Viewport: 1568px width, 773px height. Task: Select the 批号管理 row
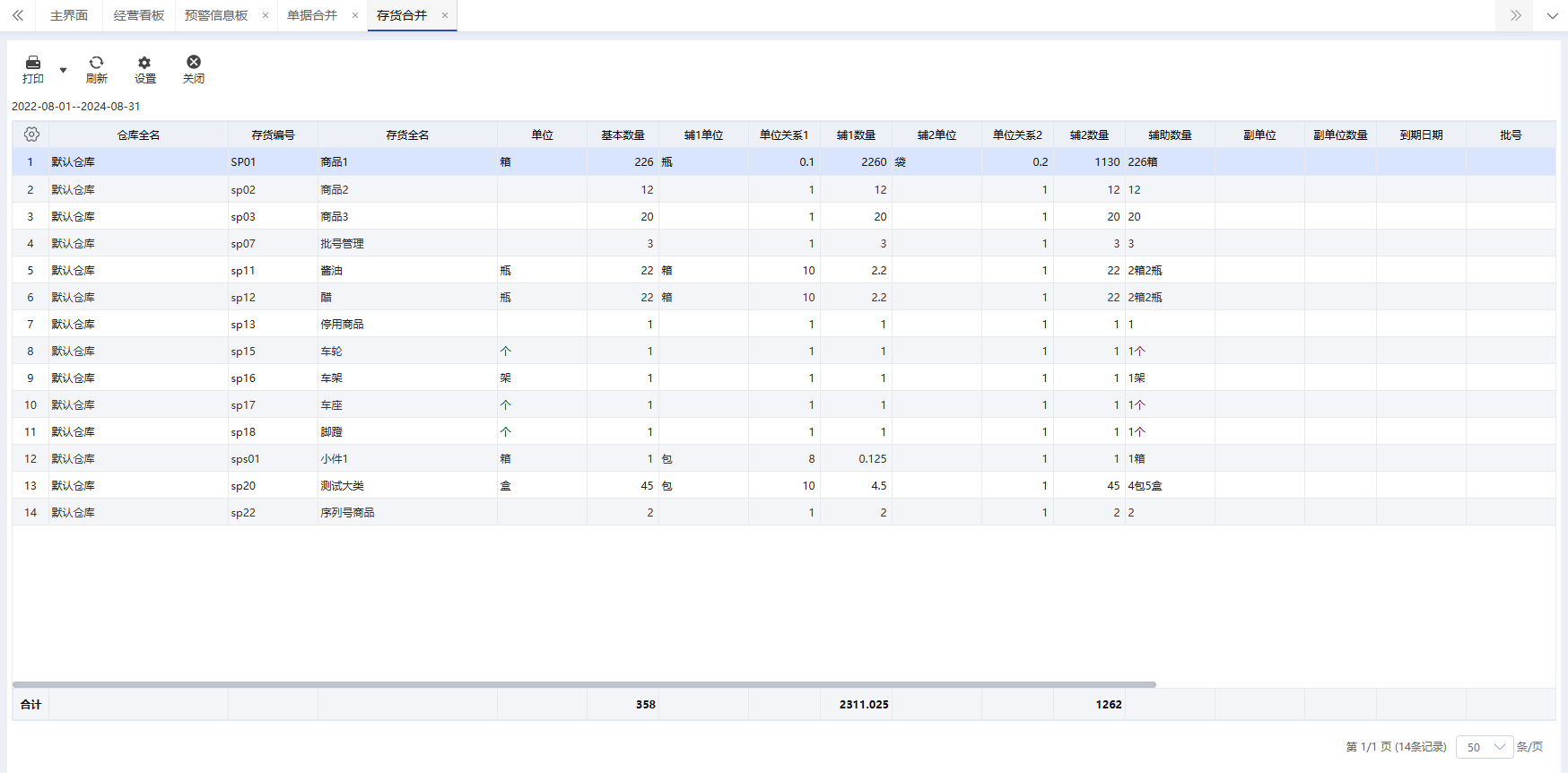pyautogui.click(x=784, y=243)
